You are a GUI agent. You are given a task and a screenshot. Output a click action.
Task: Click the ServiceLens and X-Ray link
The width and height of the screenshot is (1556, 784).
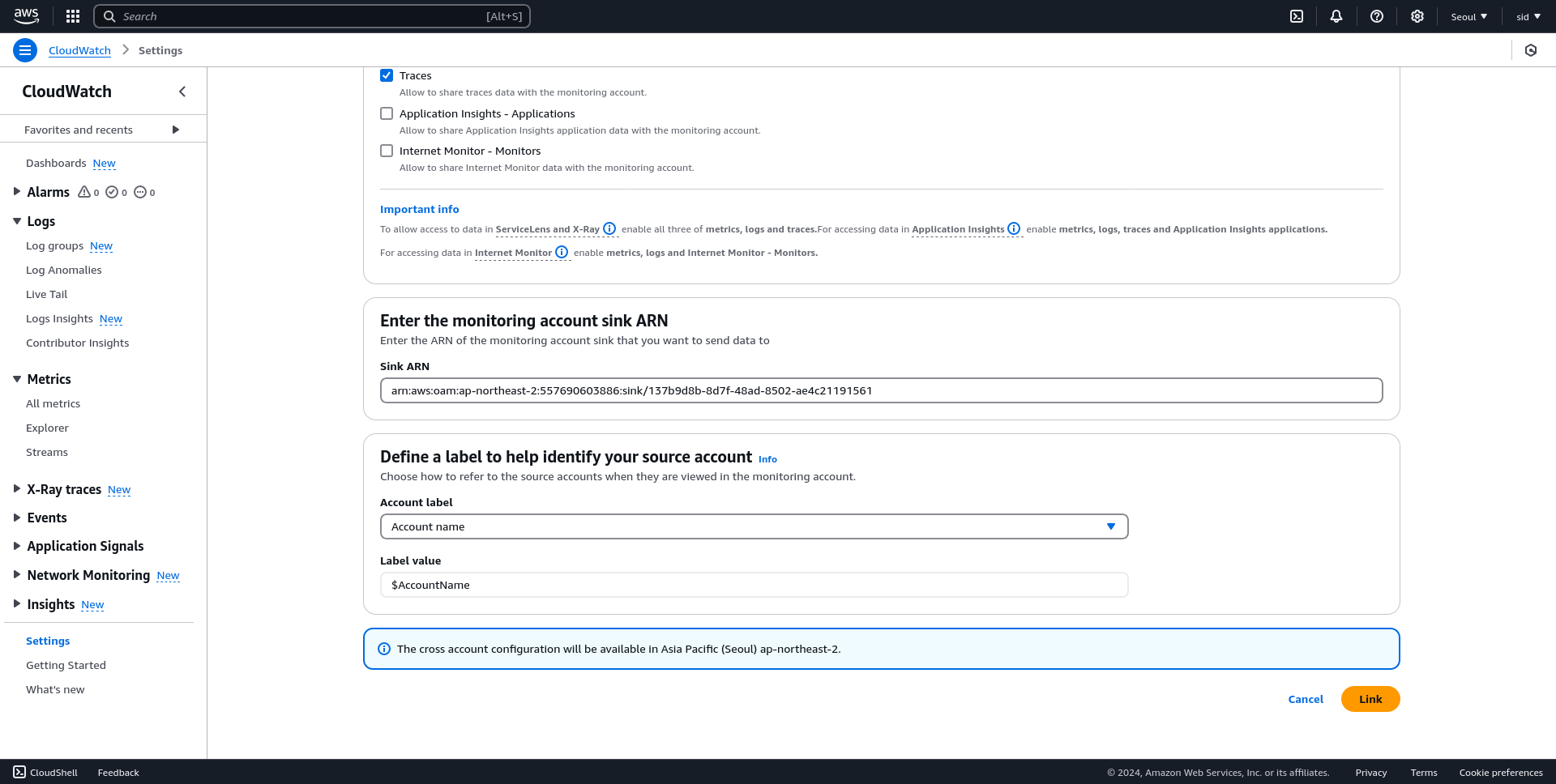pos(547,229)
